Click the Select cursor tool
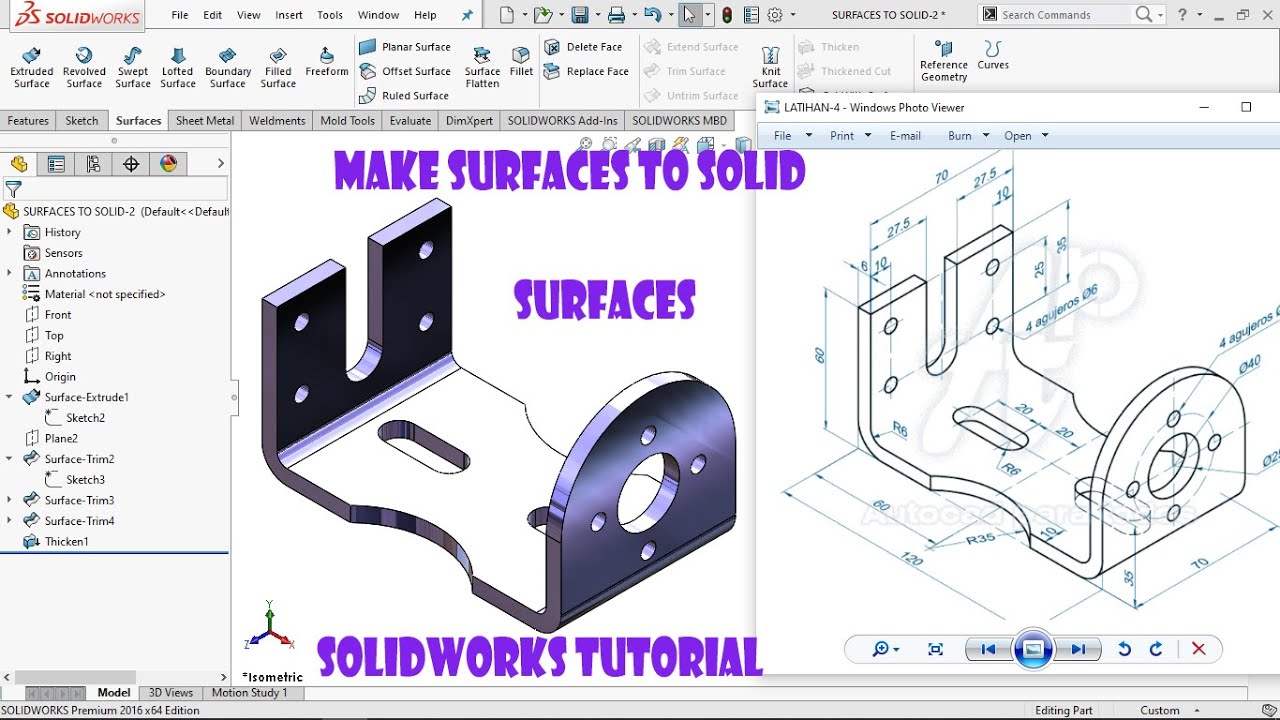 (689, 15)
